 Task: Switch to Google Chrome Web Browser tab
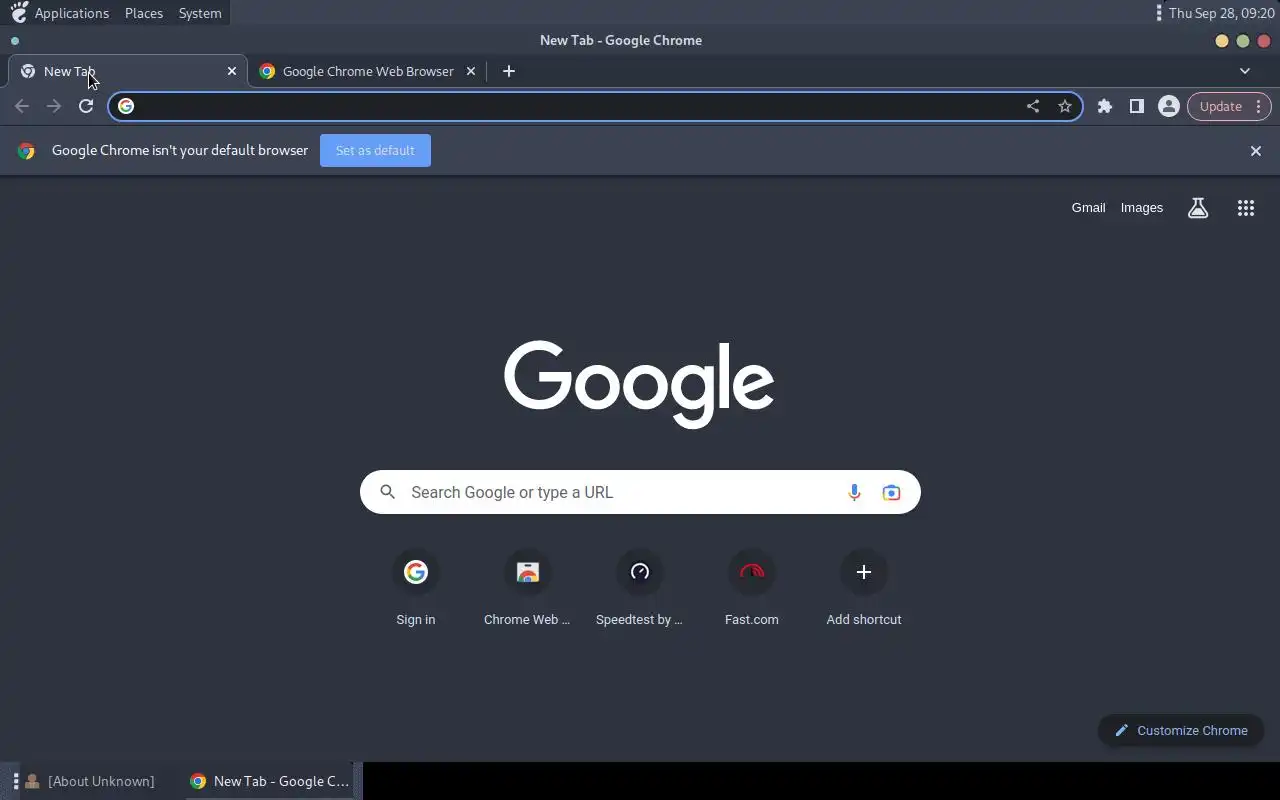click(366, 71)
